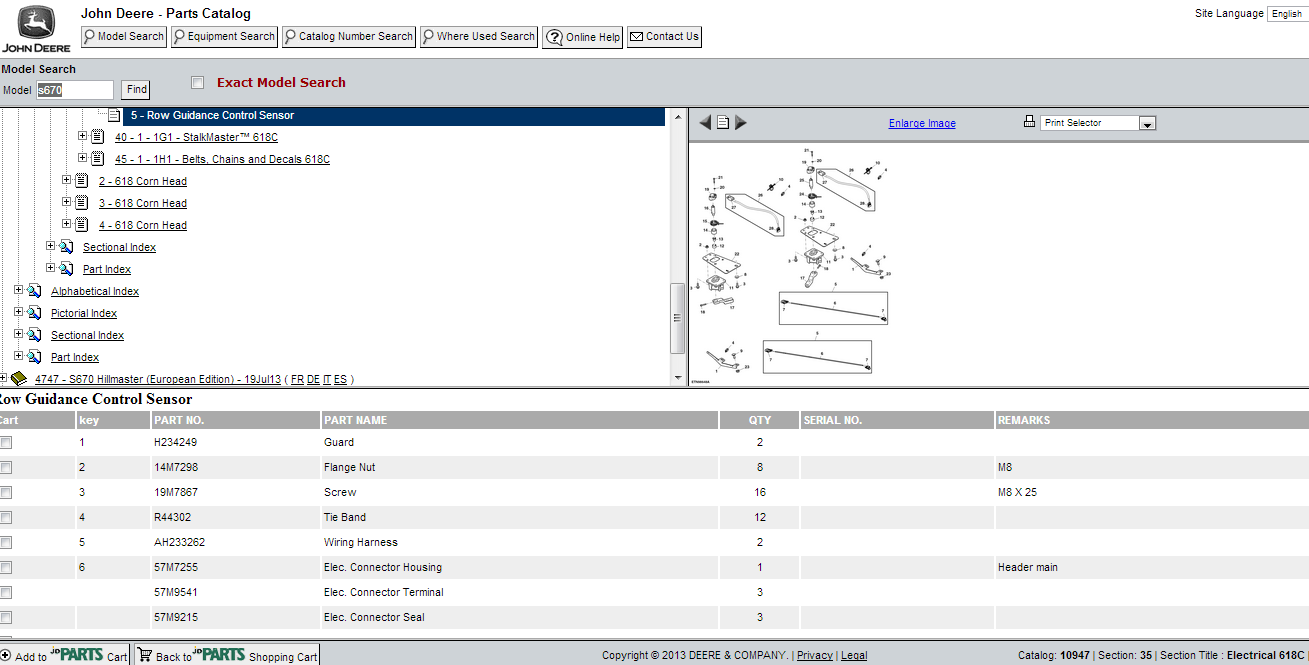Tick the cart checkbox for the Guard row
The image size is (1309, 665).
[6, 442]
